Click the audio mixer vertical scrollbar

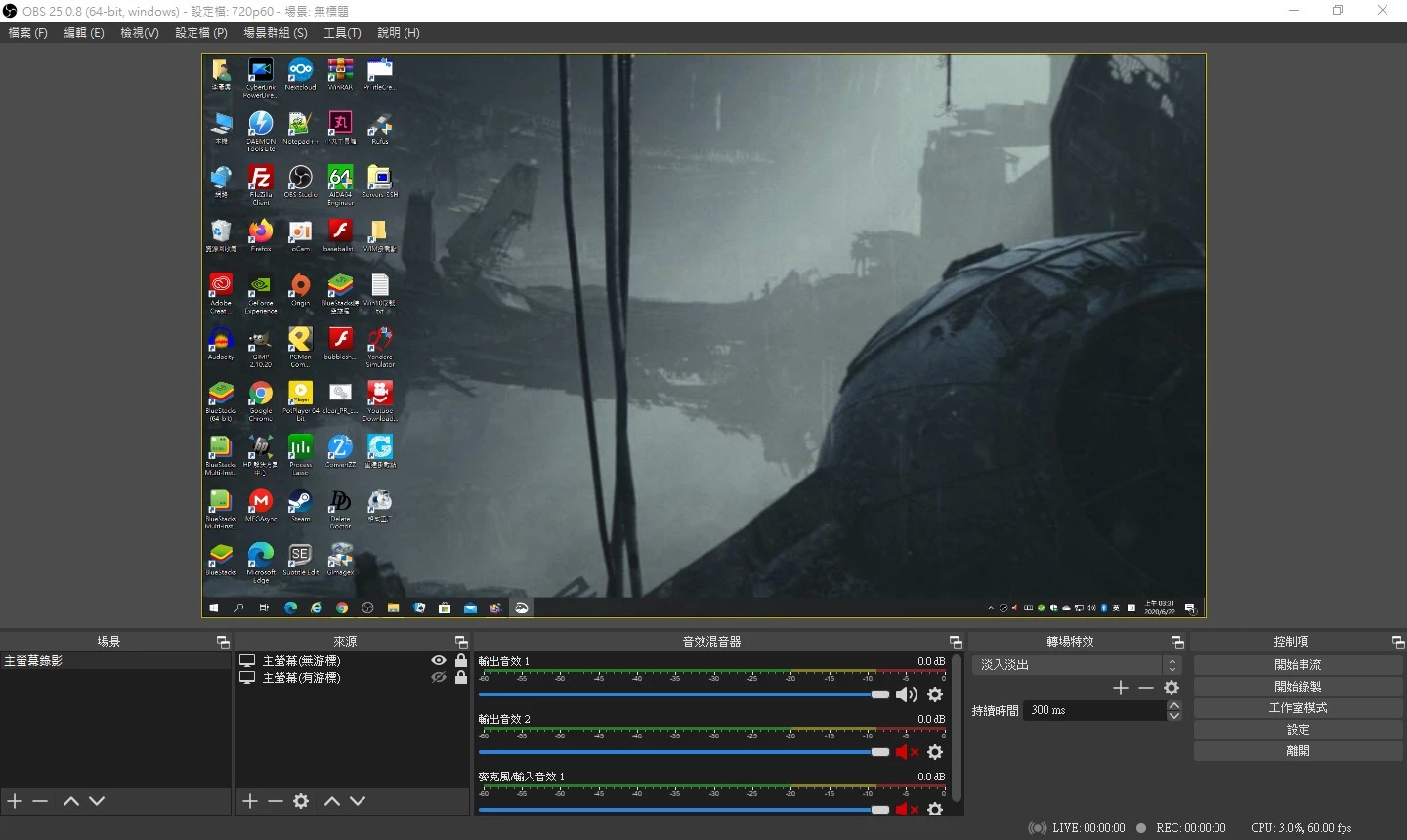point(957,728)
